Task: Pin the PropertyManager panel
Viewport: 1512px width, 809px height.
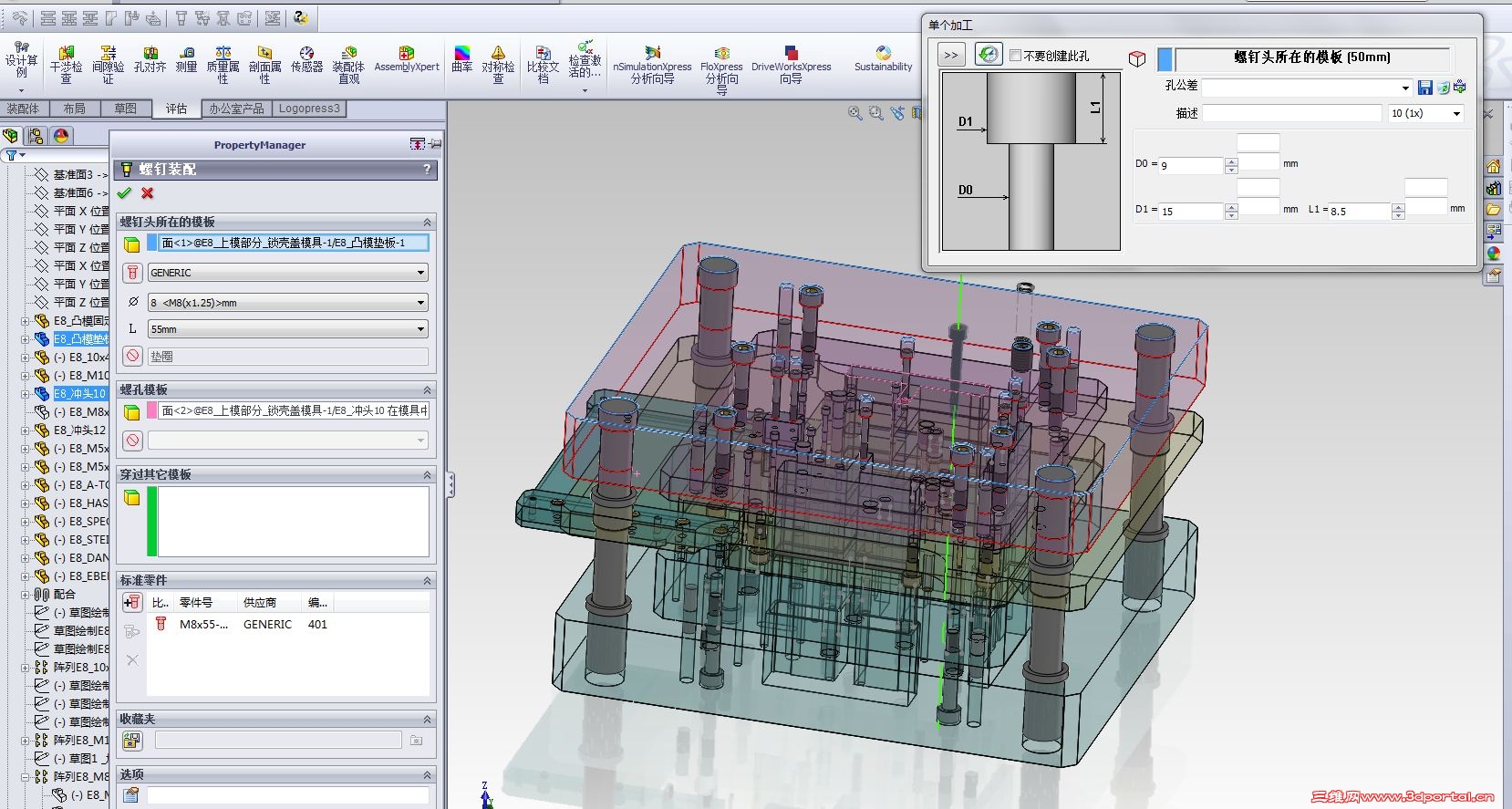Action: coord(435,144)
